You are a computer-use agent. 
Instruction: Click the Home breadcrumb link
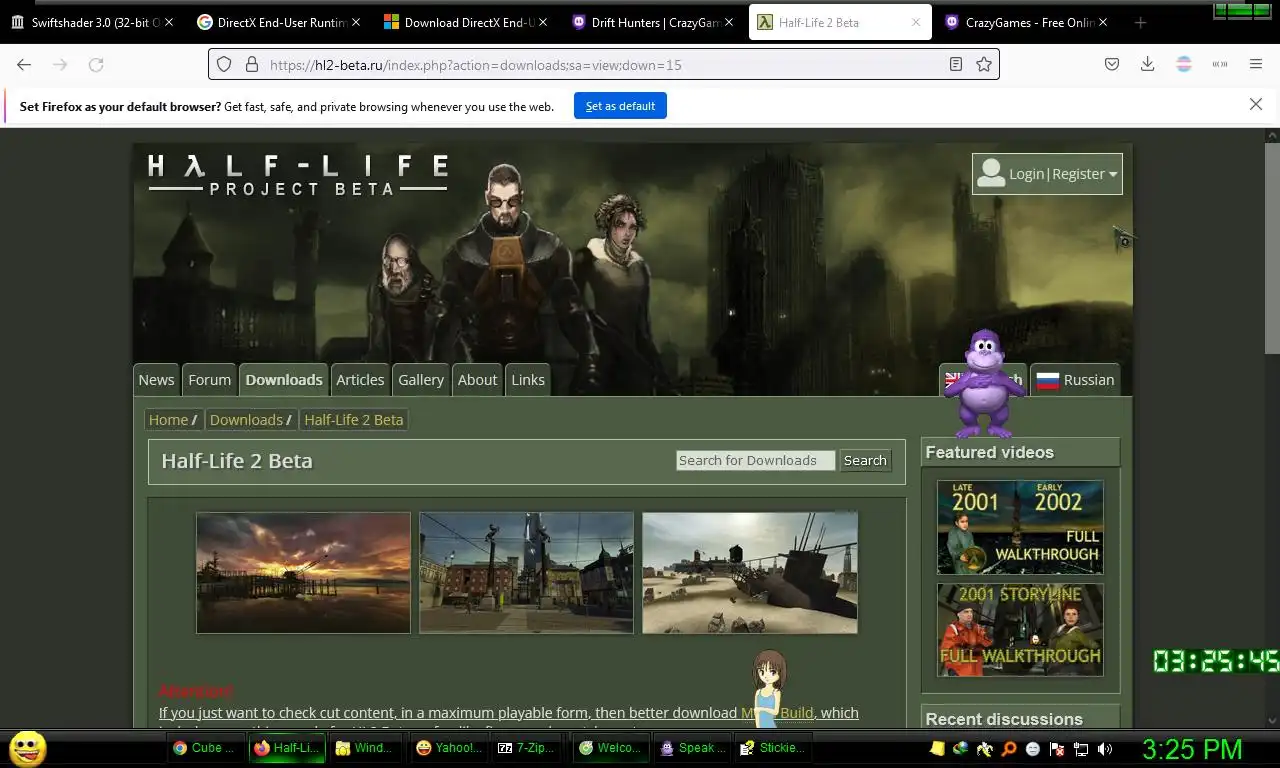coord(168,420)
